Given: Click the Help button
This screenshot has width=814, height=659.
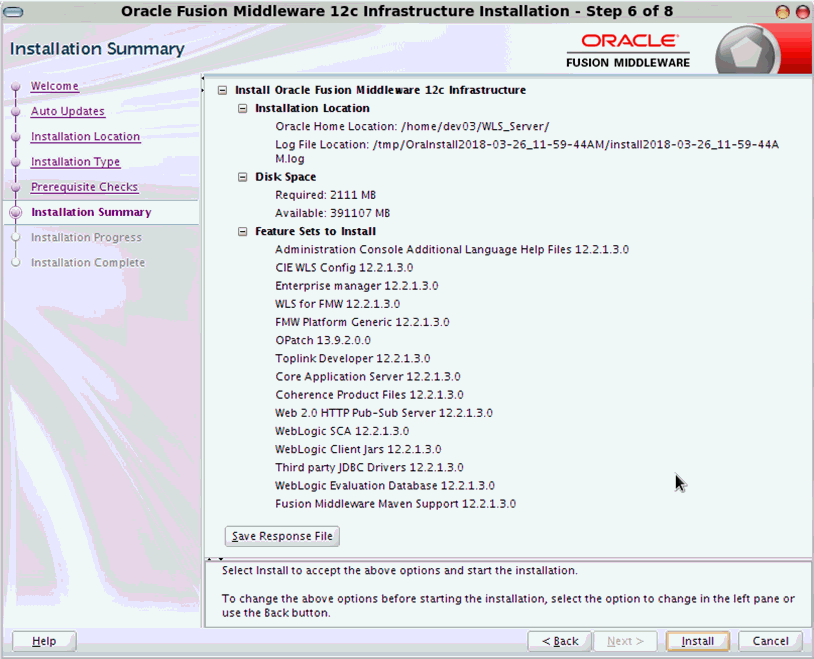Looking at the screenshot, I should (44, 641).
